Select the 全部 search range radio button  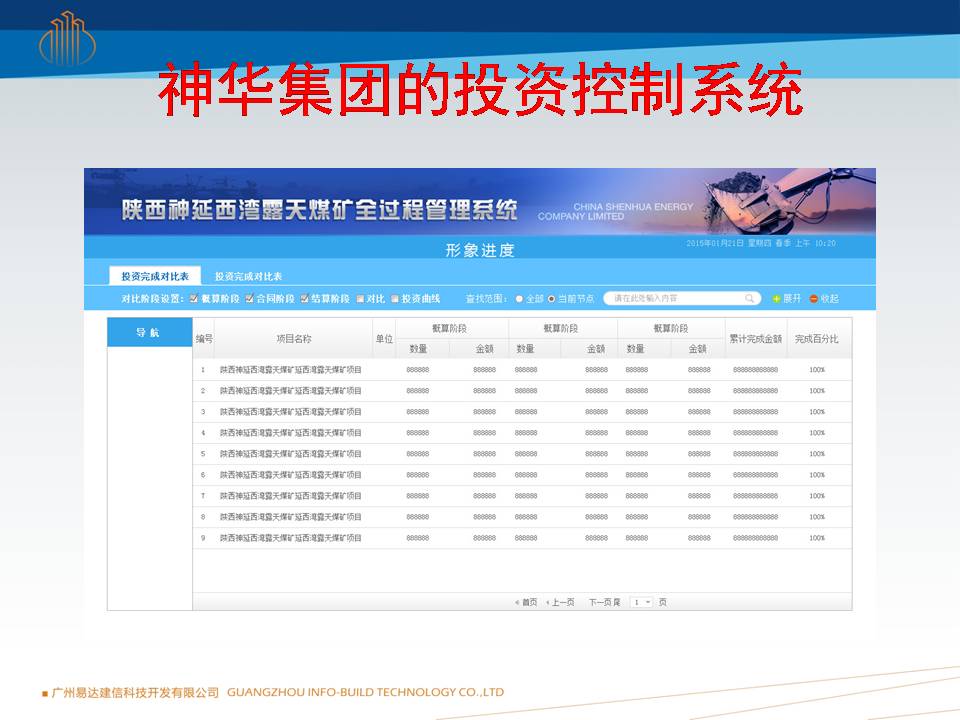tap(519, 299)
